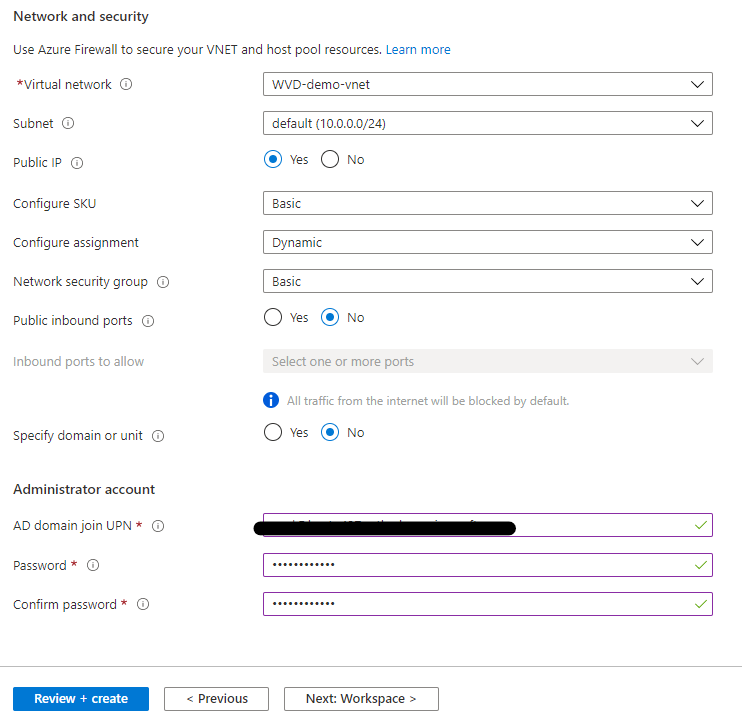Viewport: 742px width, 722px height.
Task: Select No for Public inbound ports
Action: pos(330,317)
